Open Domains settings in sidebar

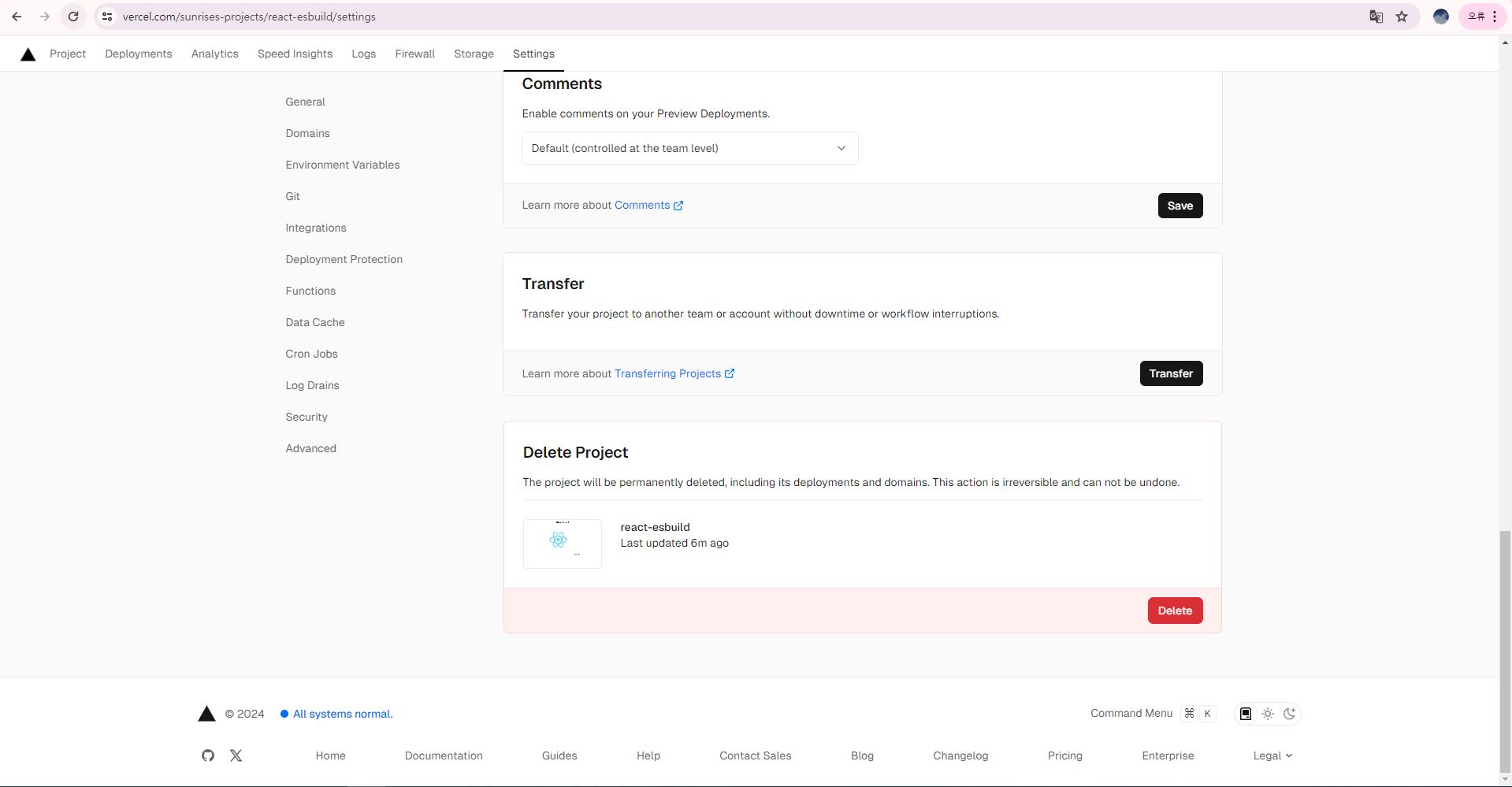coord(307,133)
